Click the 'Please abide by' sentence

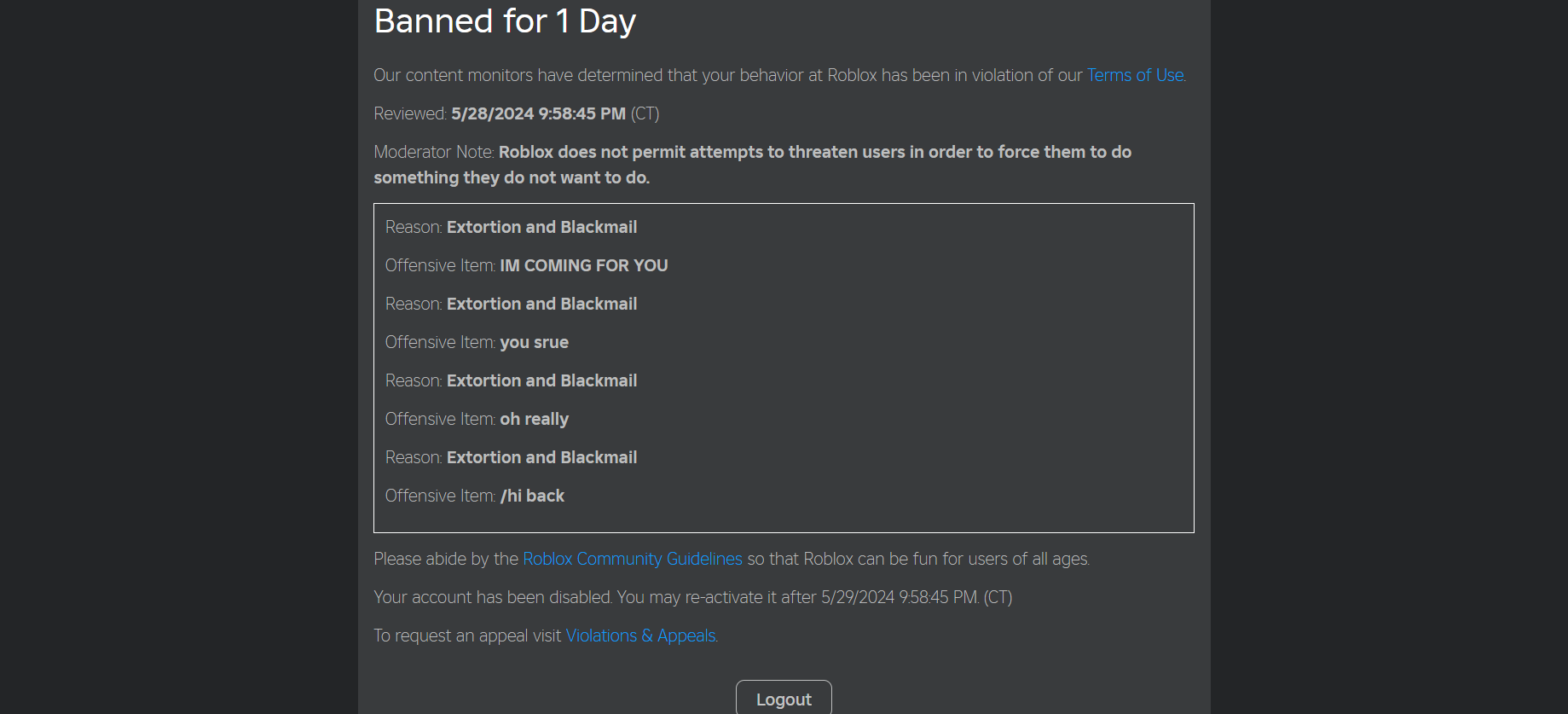447,559
